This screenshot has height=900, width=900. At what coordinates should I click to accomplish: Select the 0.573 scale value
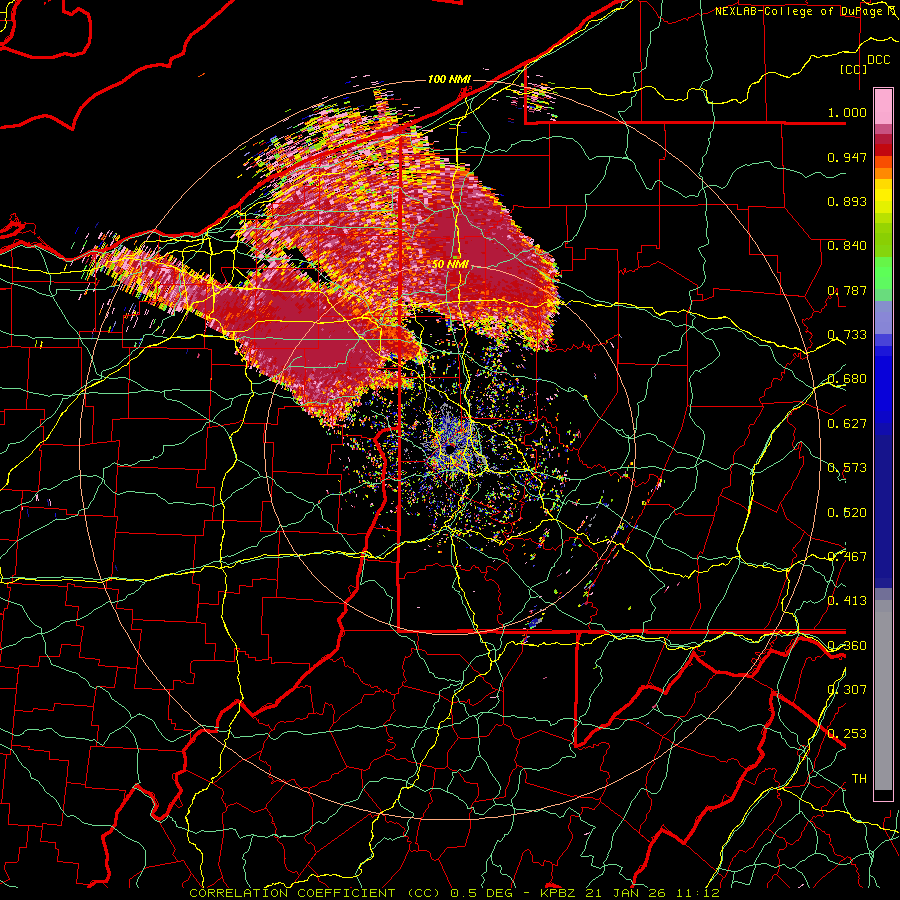point(847,468)
